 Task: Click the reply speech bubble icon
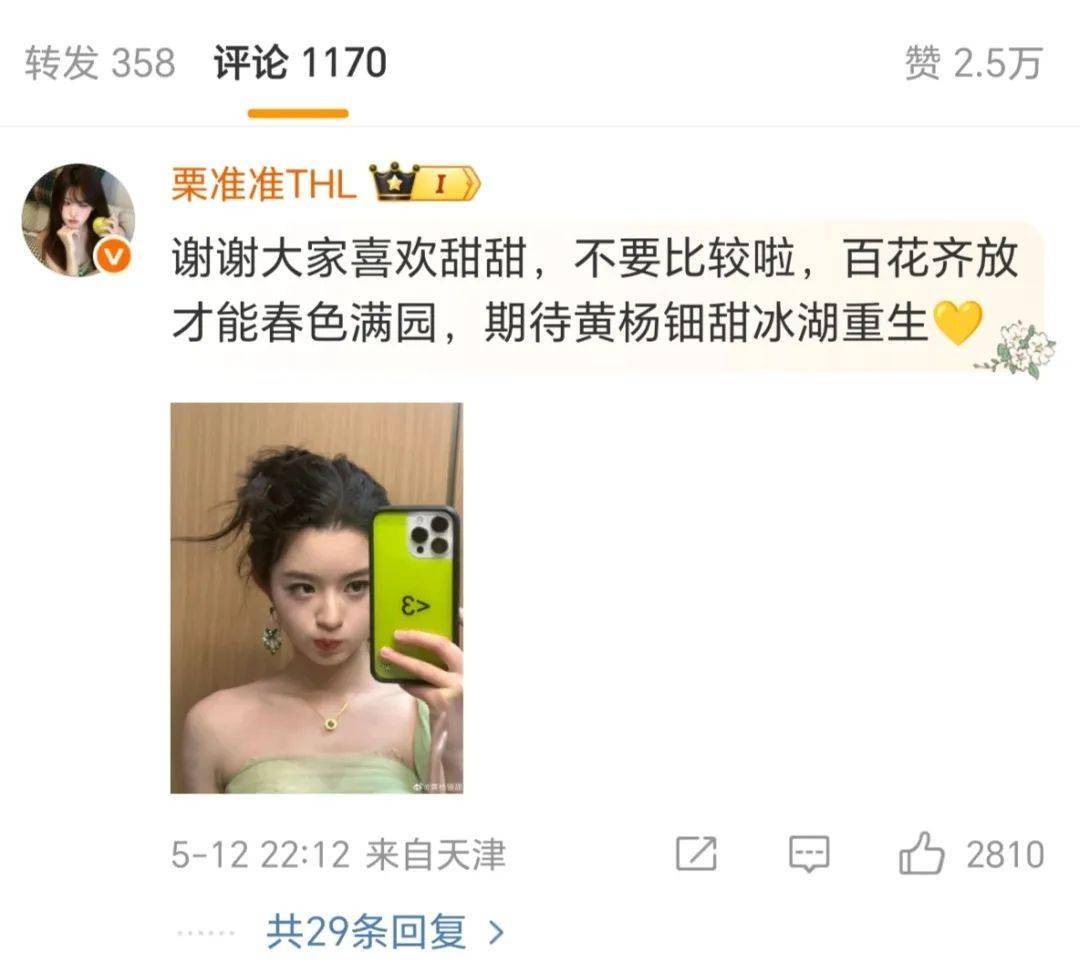(x=809, y=855)
